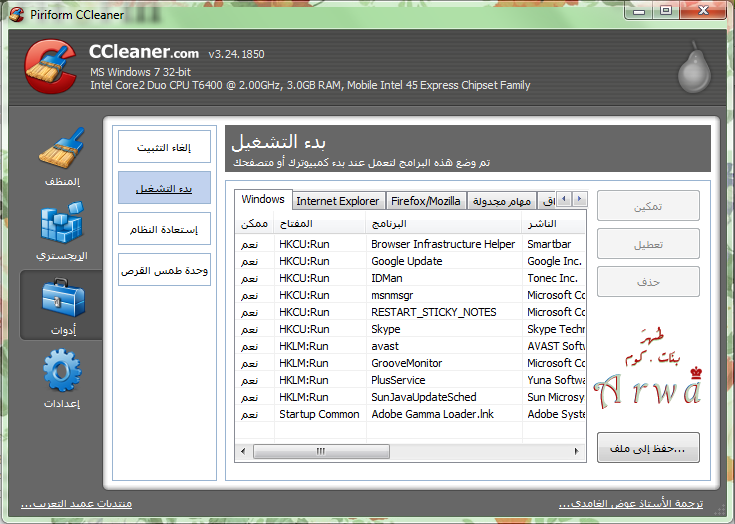Open the scheduled tasks (مهام مجدولة) tab
735x524 pixels.
click(502, 201)
